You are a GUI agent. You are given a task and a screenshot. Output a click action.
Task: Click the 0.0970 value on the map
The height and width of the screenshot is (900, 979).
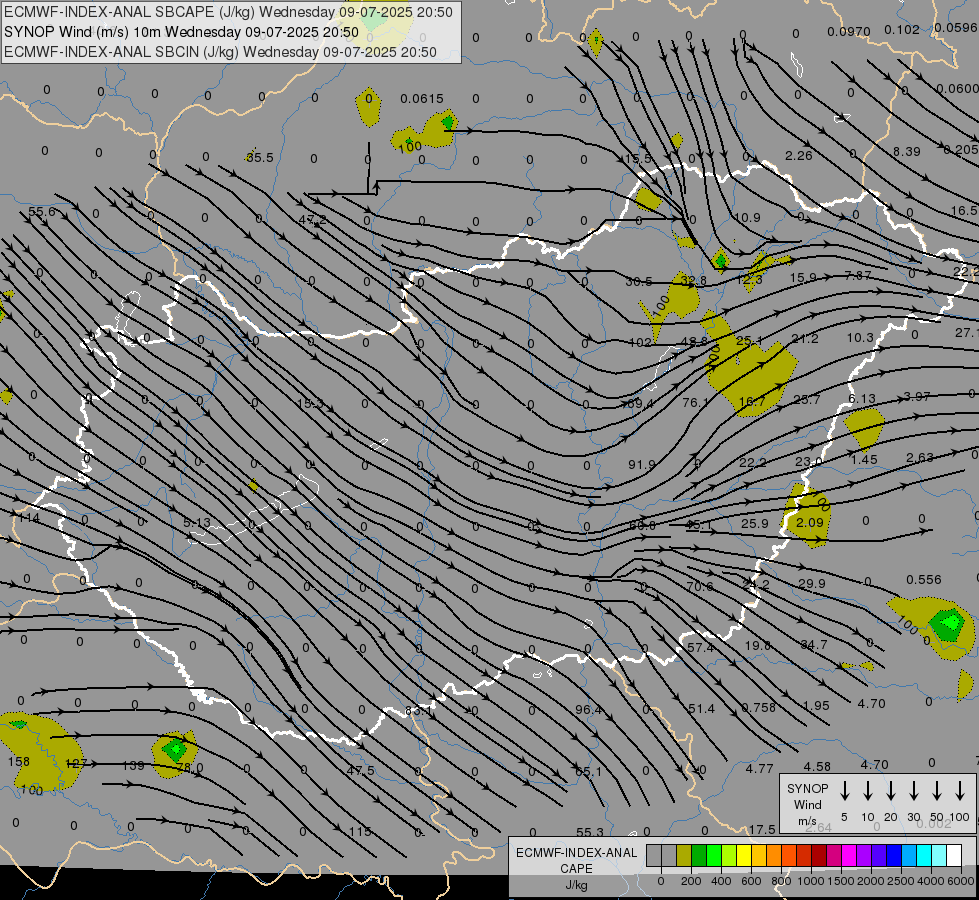849,31
